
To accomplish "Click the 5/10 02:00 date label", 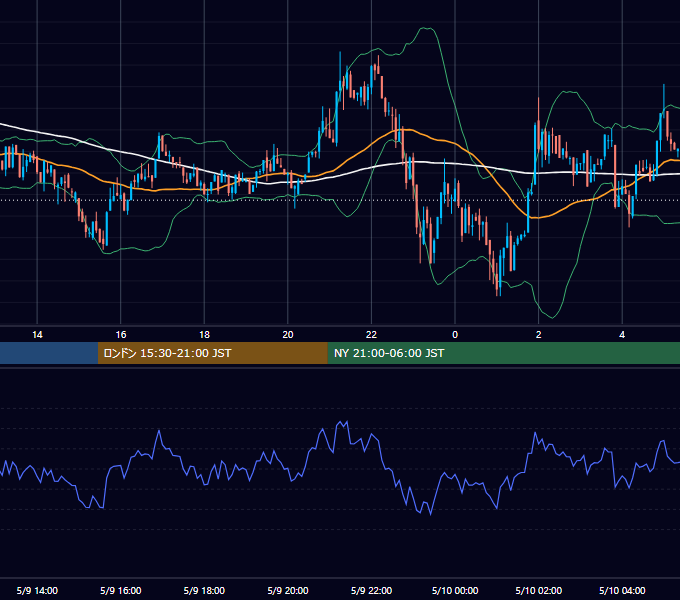I will 539,590.
